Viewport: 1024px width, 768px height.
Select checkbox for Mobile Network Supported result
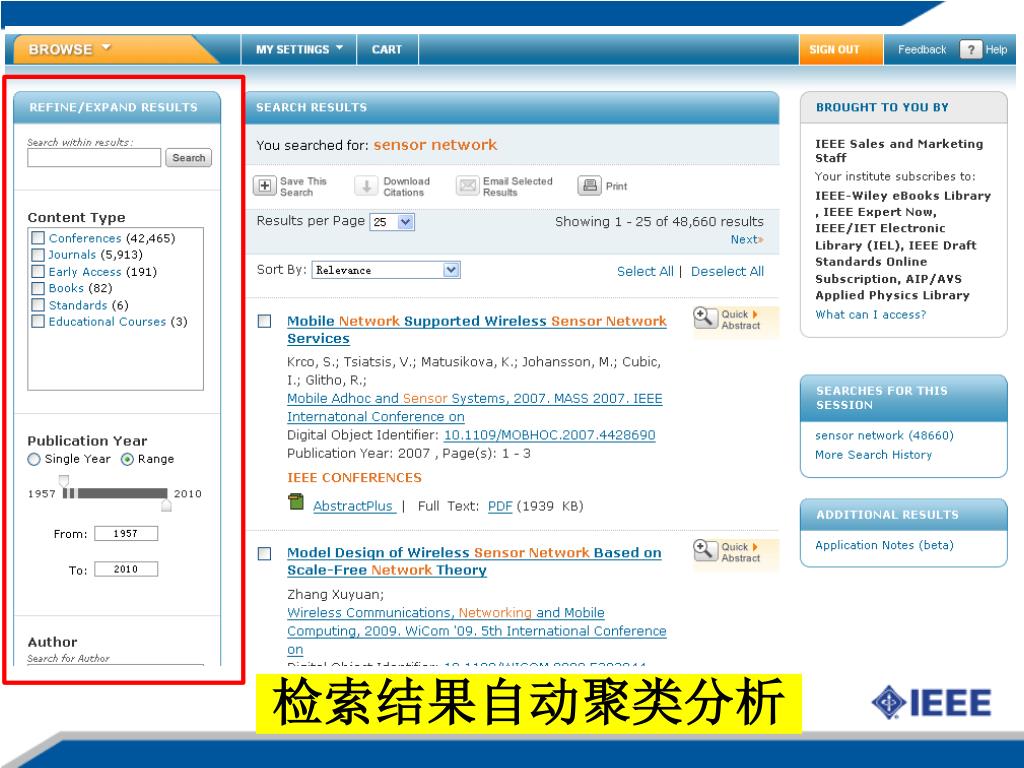tap(264, 321)
